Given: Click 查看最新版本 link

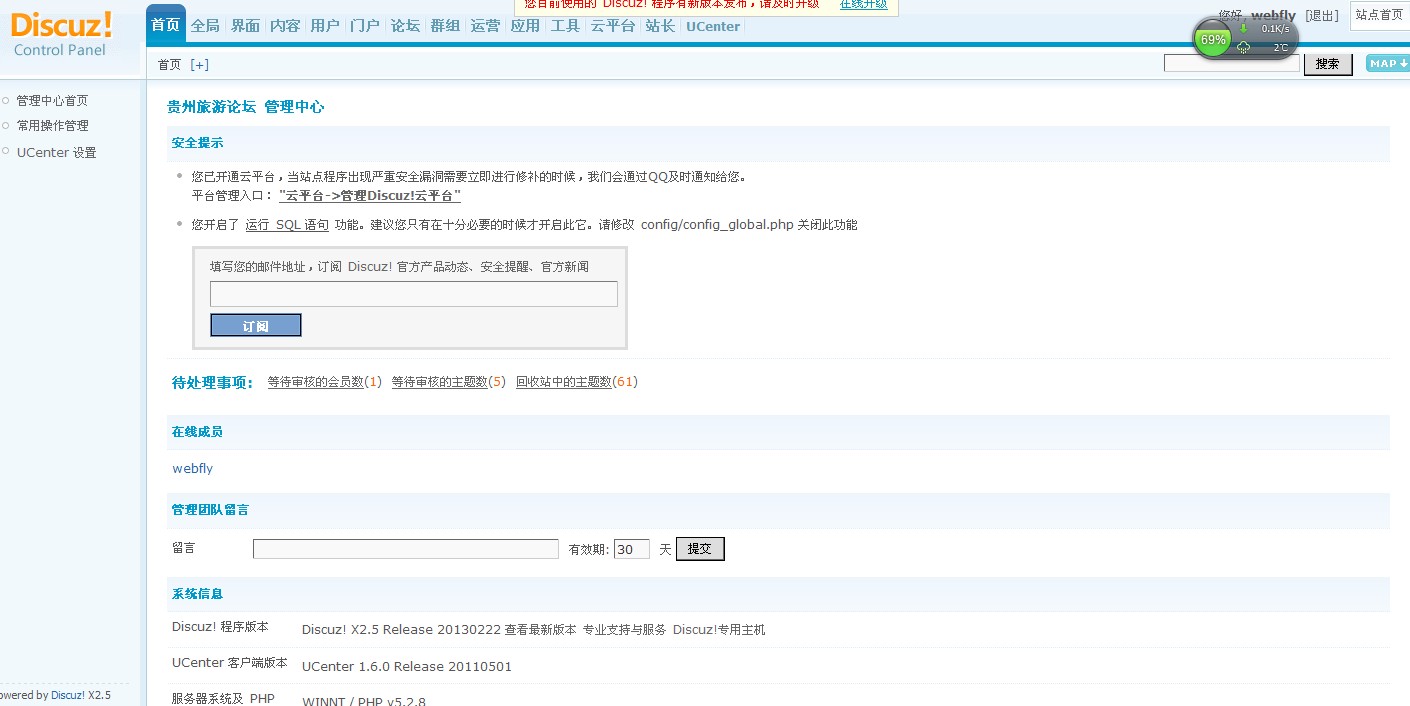Looking at the screenshot, I should pos(541,630).
